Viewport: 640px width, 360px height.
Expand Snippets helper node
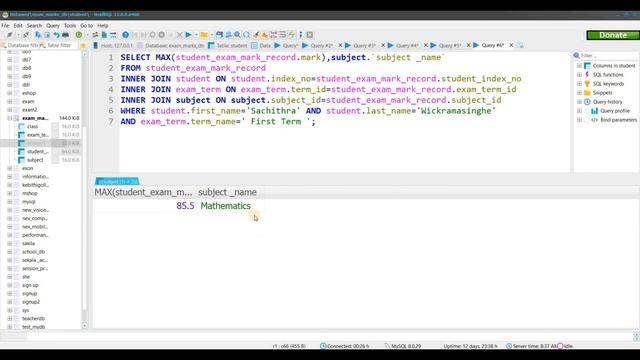pyautogui.click(x=579, y=93)
